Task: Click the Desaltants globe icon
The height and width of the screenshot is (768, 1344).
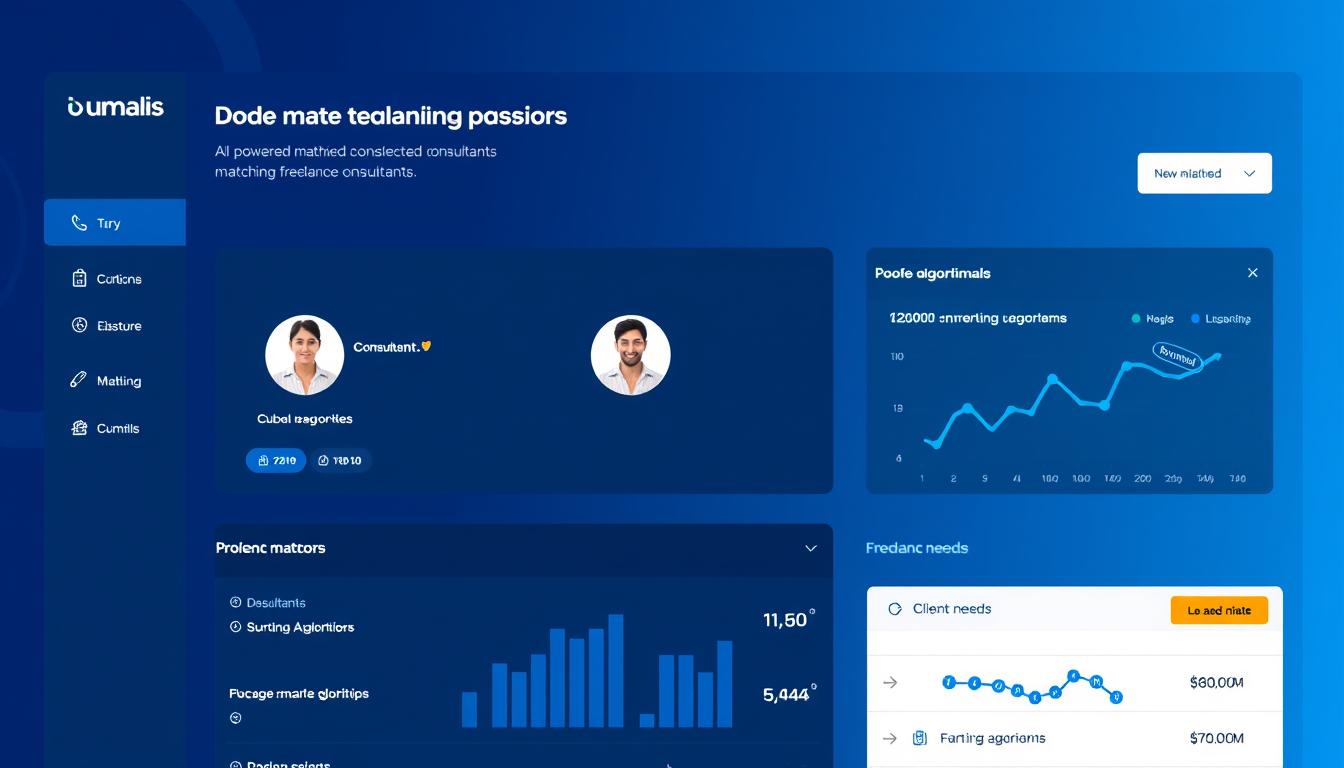Action: 234,602
